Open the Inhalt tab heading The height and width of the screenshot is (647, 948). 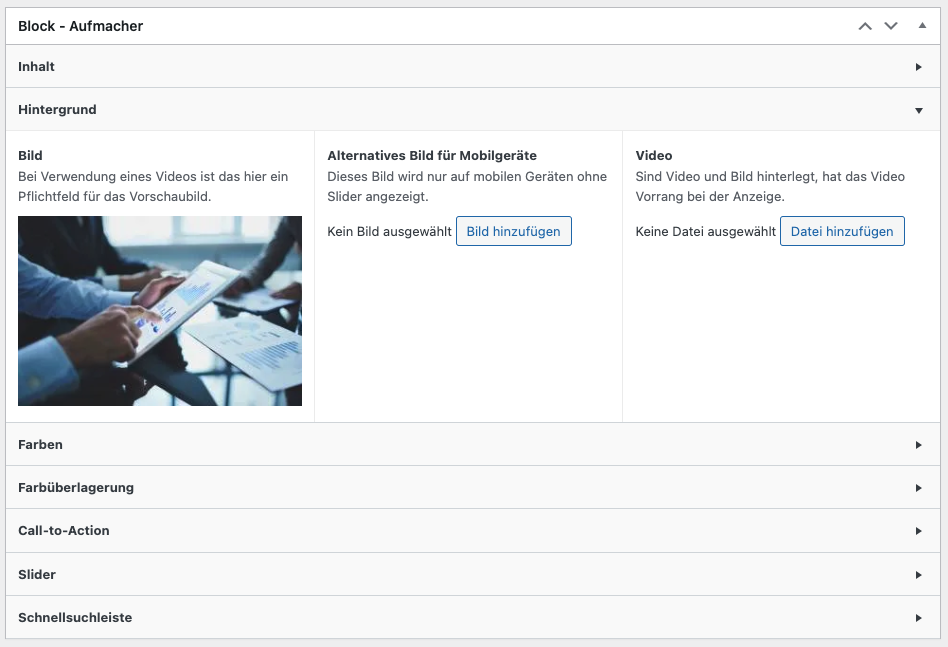(x=37, y=67)
